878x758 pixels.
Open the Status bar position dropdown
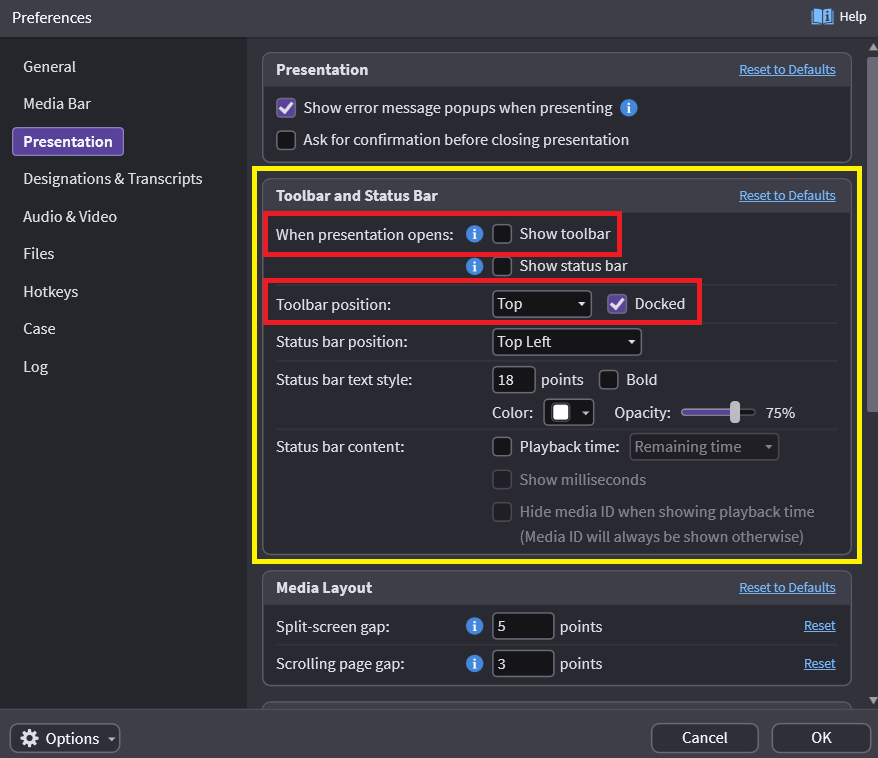(566, 342)
